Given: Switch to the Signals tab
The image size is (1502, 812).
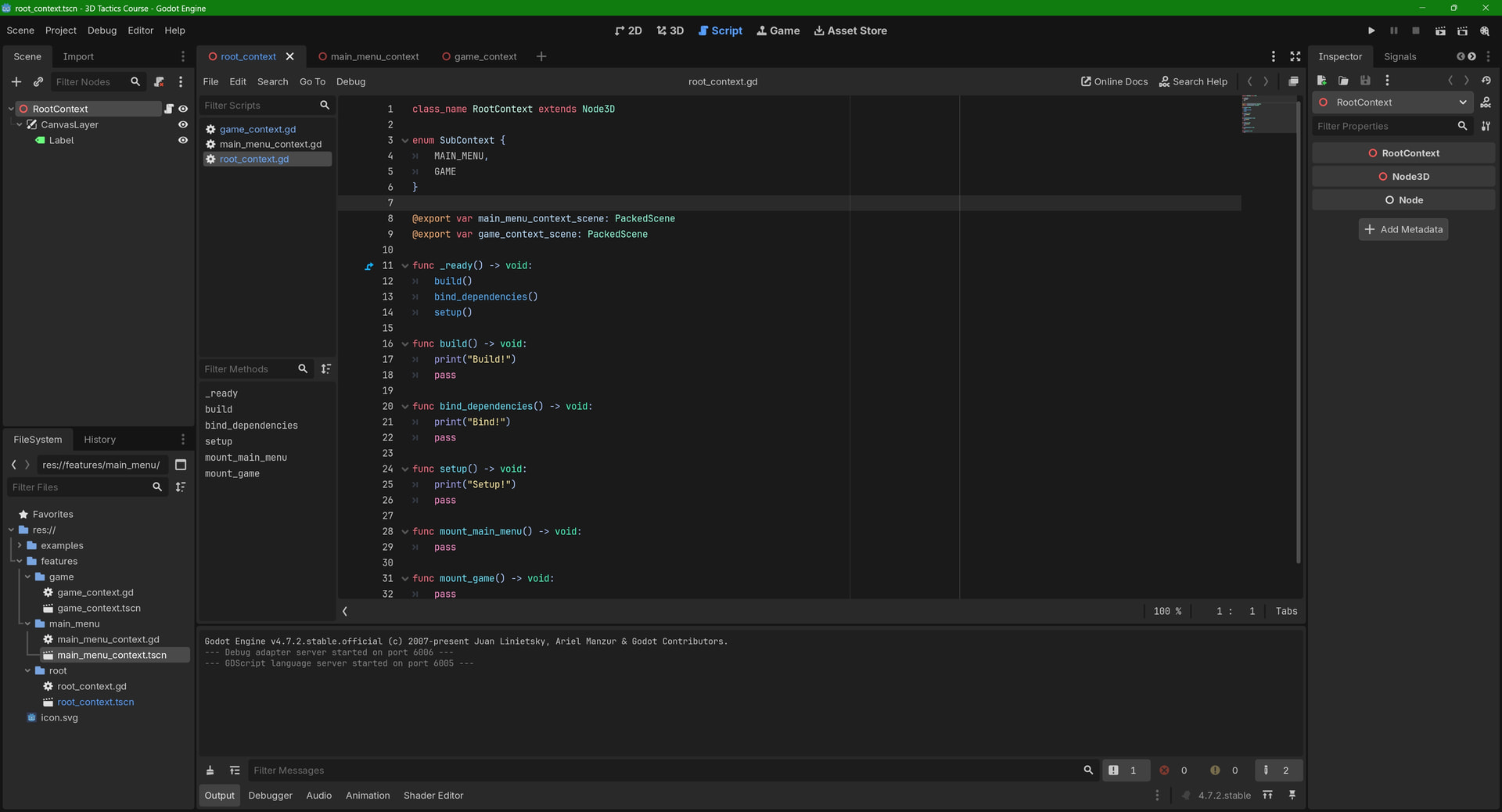Looking at the screenshot, I should (x=1400, y=56).
